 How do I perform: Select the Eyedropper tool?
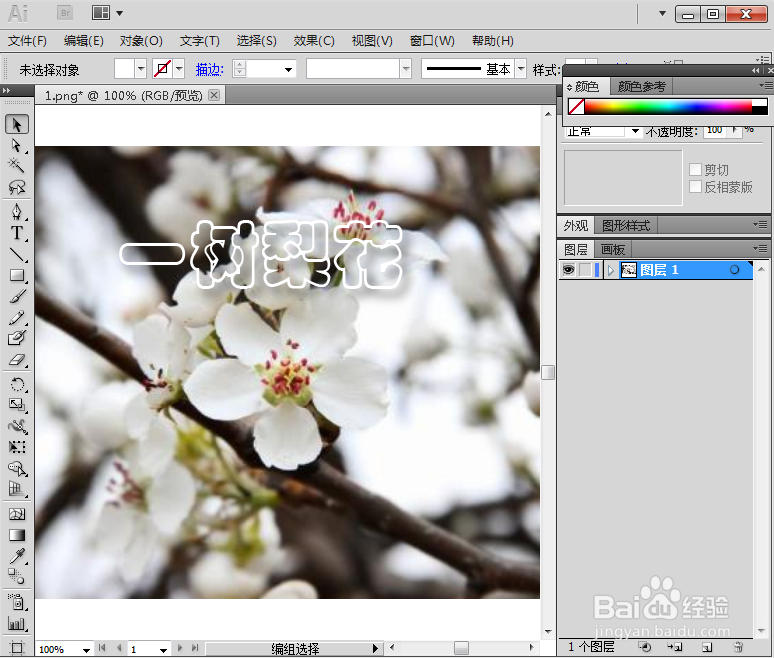pyautogui.click(x=17, y=556)
